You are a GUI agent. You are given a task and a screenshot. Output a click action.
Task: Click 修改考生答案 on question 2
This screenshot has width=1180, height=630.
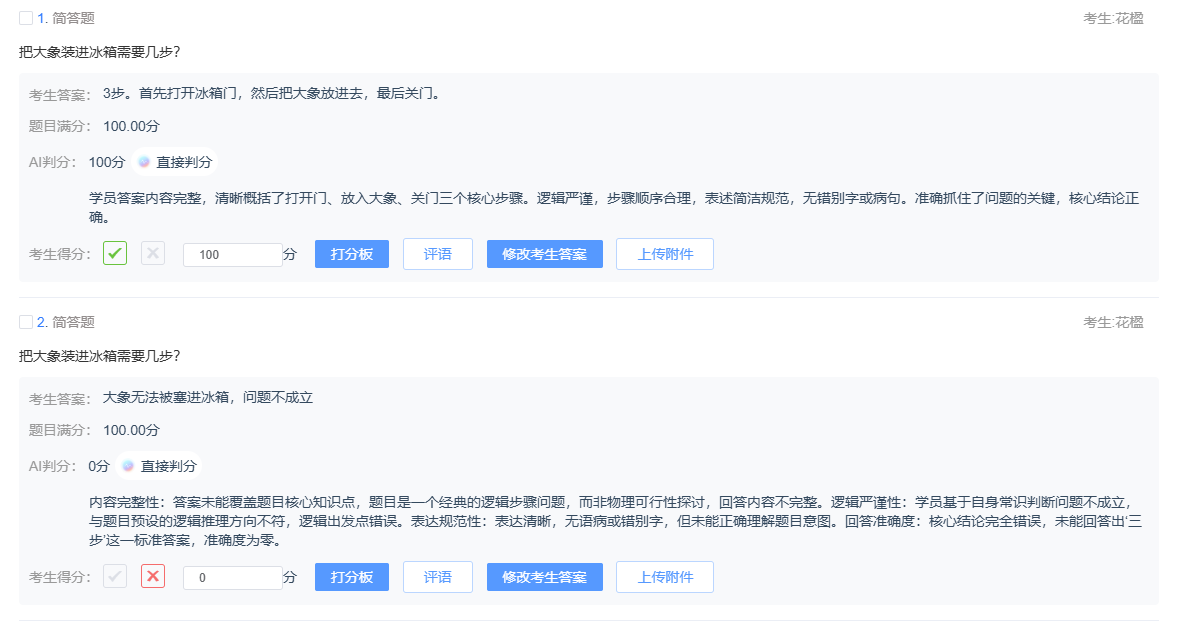coord(544,576)
